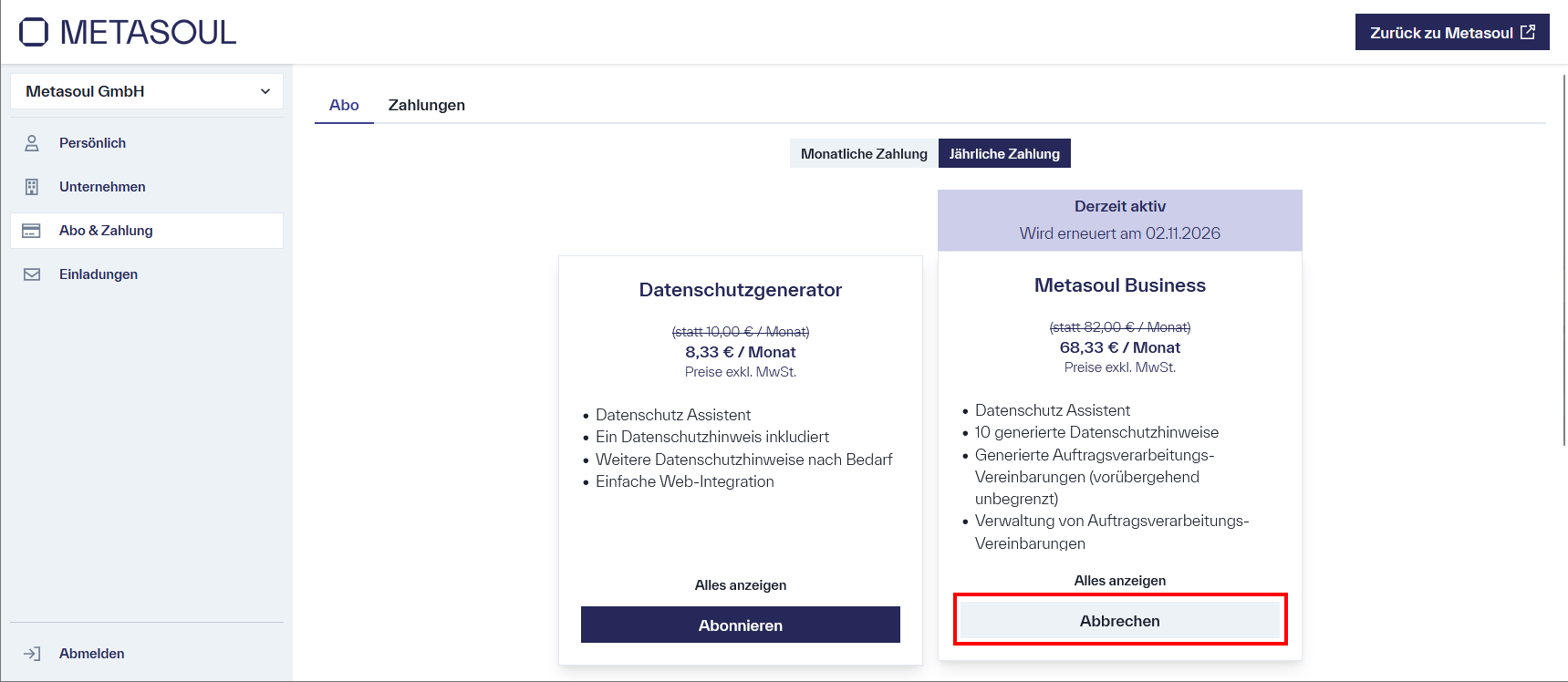Click the Persönlich person icon

(32, 143)
